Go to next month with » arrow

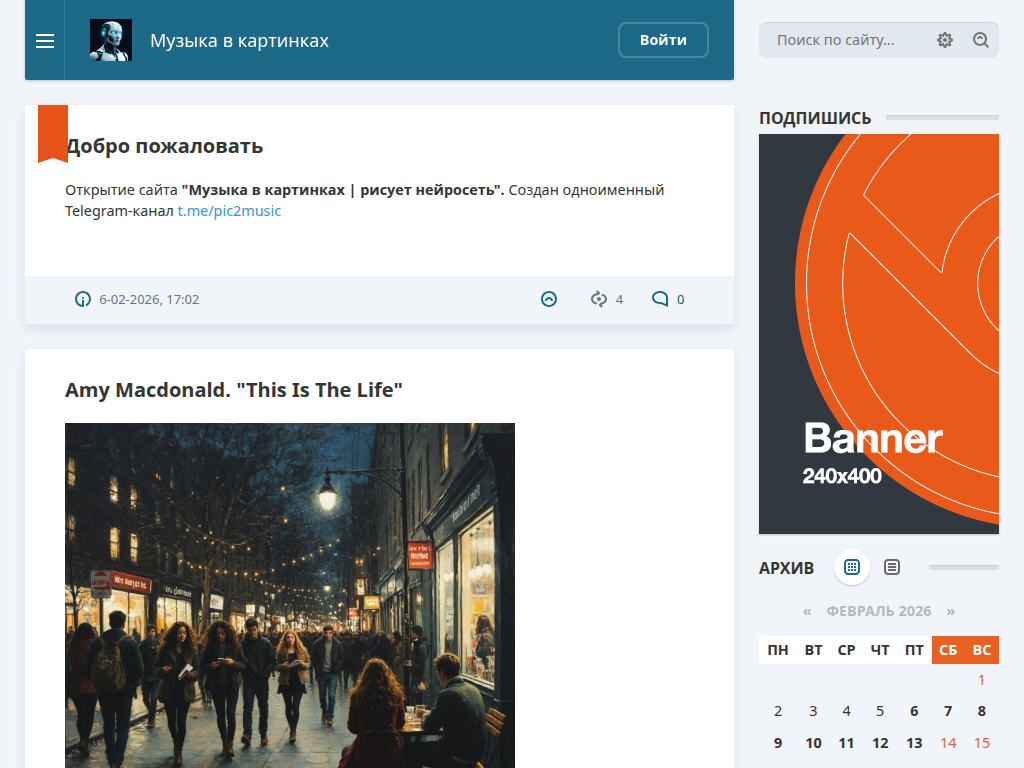[951, 611]
